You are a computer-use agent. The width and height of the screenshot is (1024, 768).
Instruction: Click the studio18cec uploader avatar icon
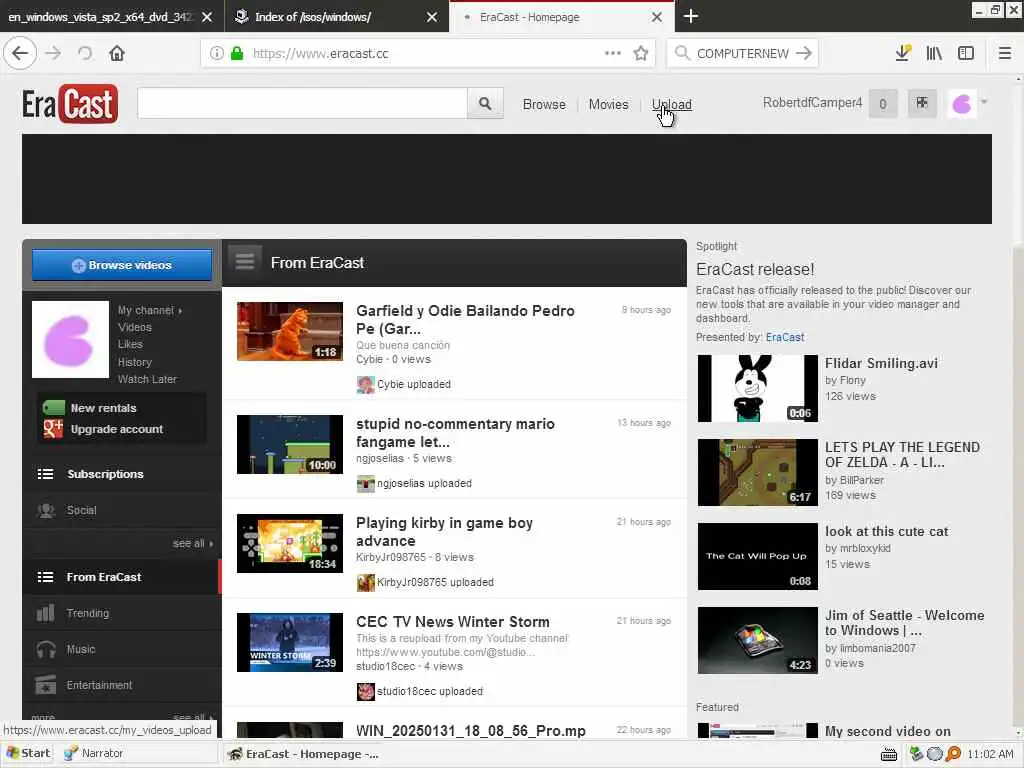366,692
